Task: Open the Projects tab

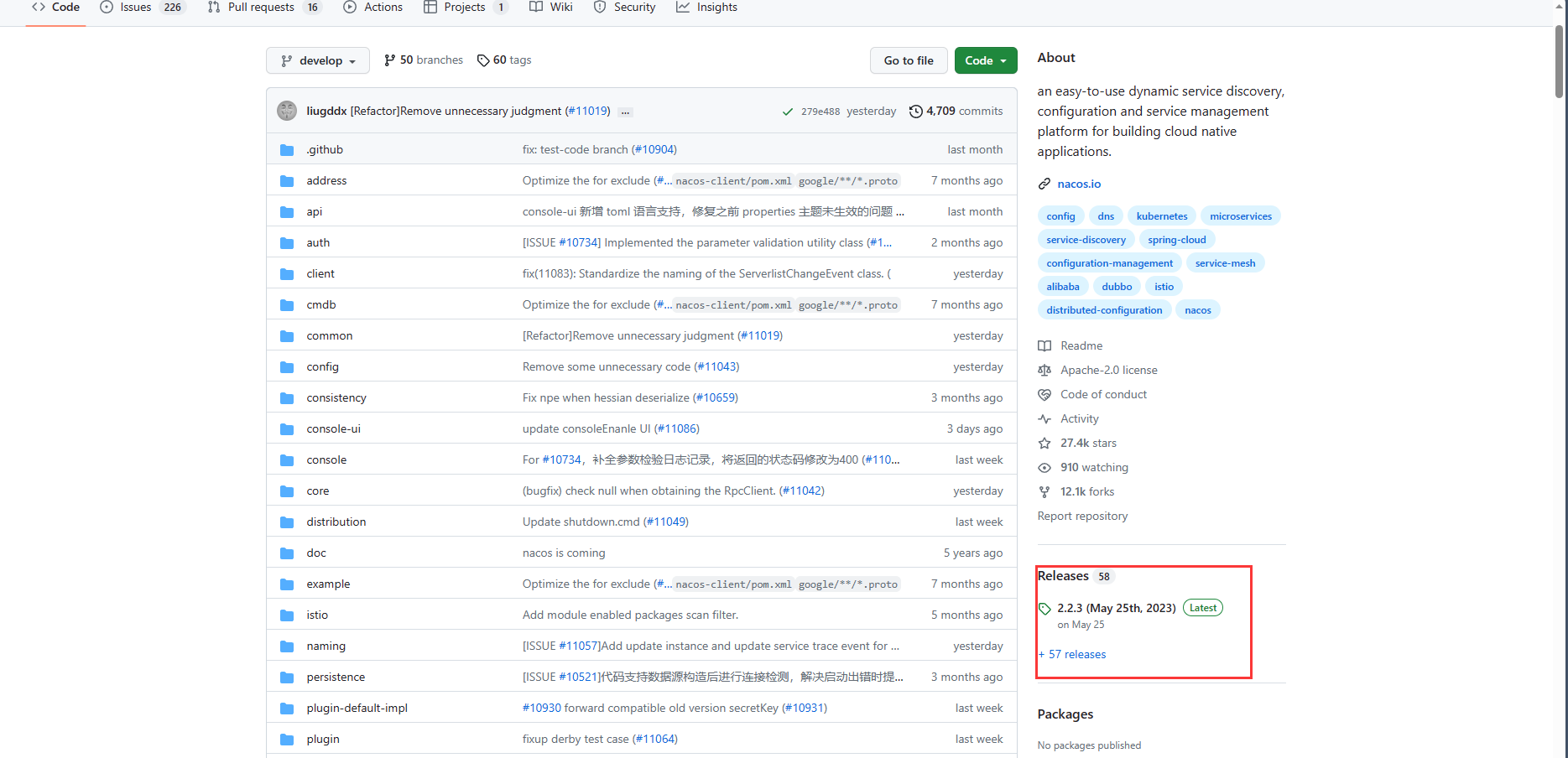Action: point(465,8)
